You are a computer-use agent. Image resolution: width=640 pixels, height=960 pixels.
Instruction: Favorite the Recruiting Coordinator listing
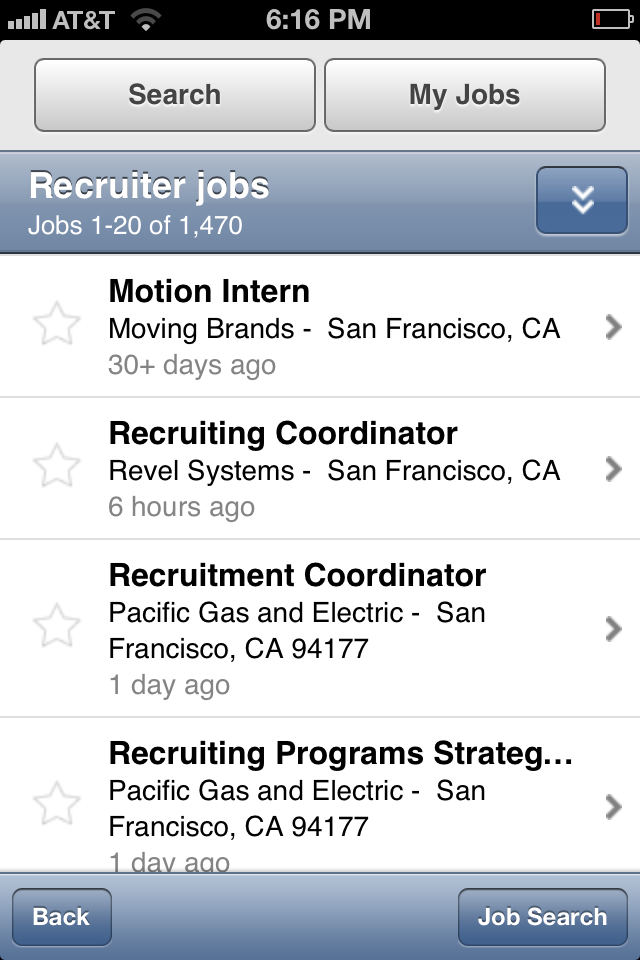(x=56, y=467)
